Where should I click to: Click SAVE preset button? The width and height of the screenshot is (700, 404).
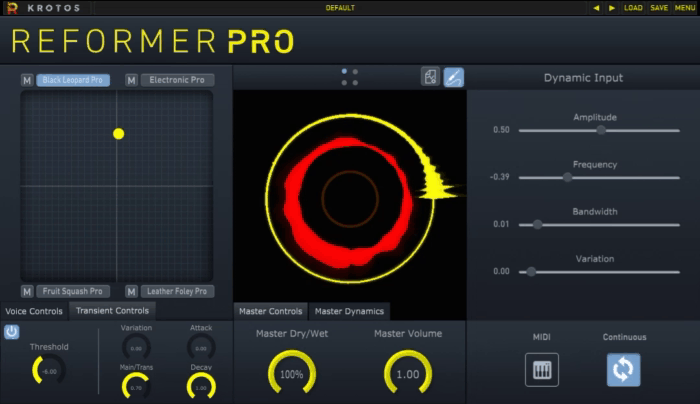click(x=659, y=8)
